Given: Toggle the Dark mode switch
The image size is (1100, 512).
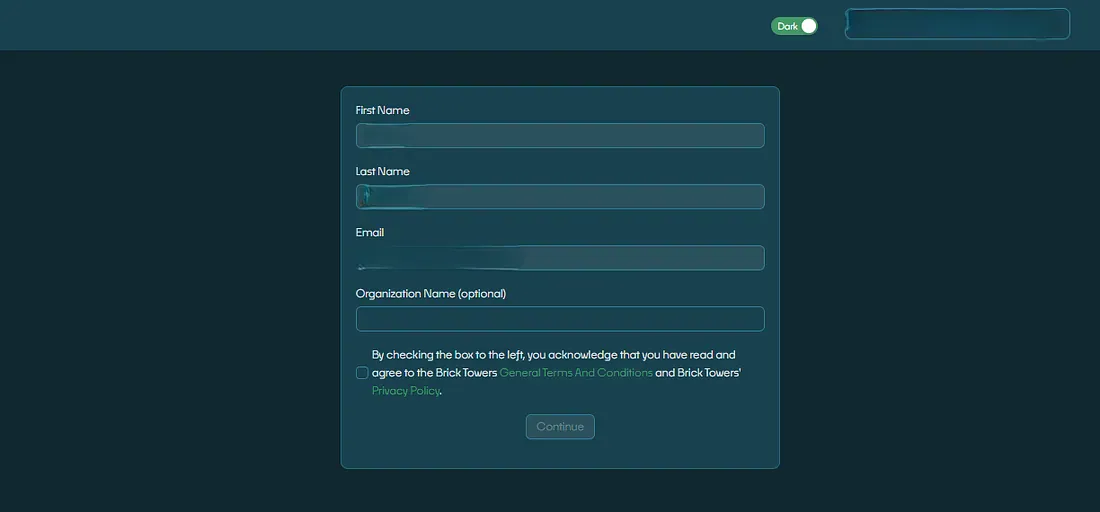Looking at the screenshot, I should tap(794, 26).
